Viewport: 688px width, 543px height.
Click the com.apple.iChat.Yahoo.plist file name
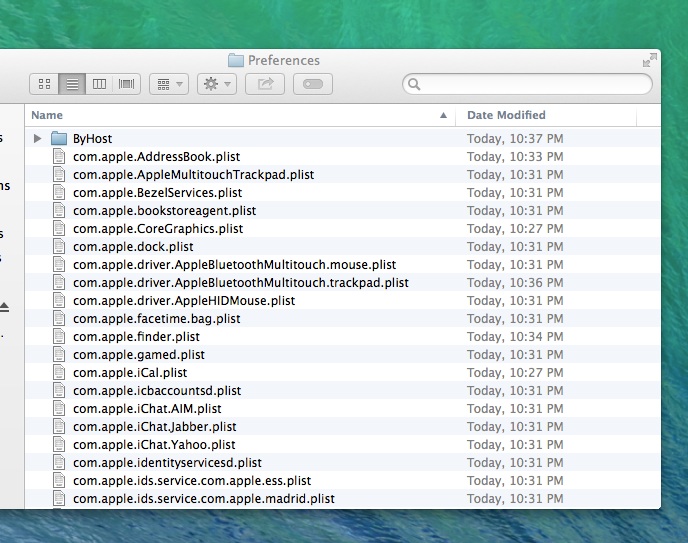click(x=154, y=445)
